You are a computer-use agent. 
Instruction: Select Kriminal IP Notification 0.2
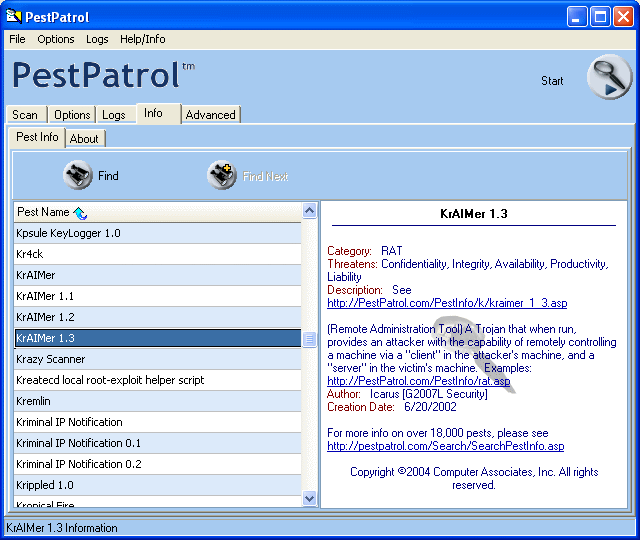click(158, 464)
